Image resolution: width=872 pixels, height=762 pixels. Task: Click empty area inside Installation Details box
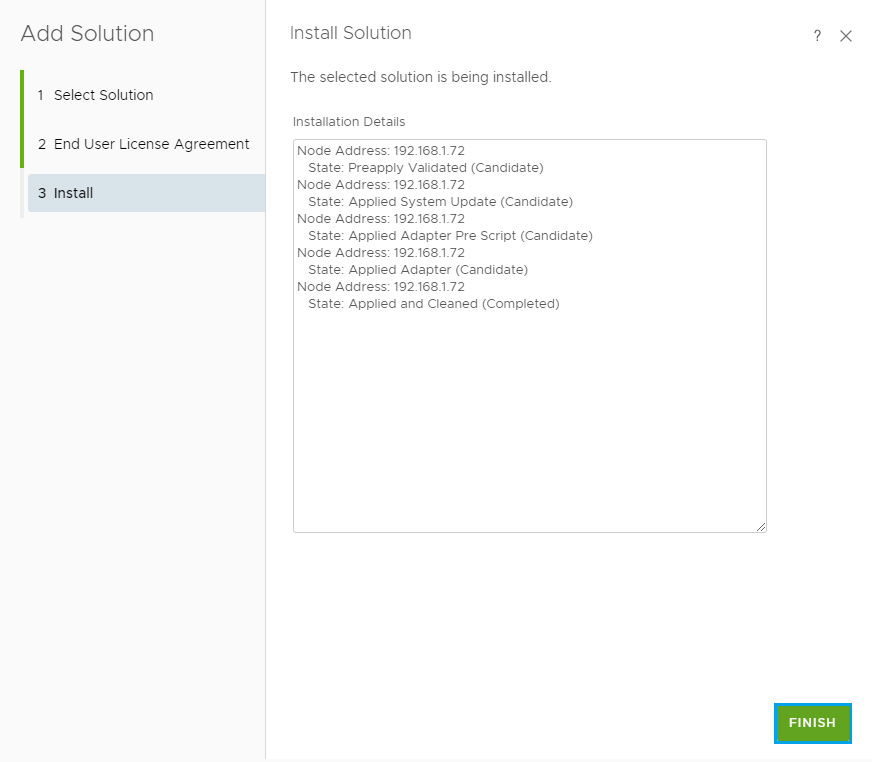coord(529,420)
